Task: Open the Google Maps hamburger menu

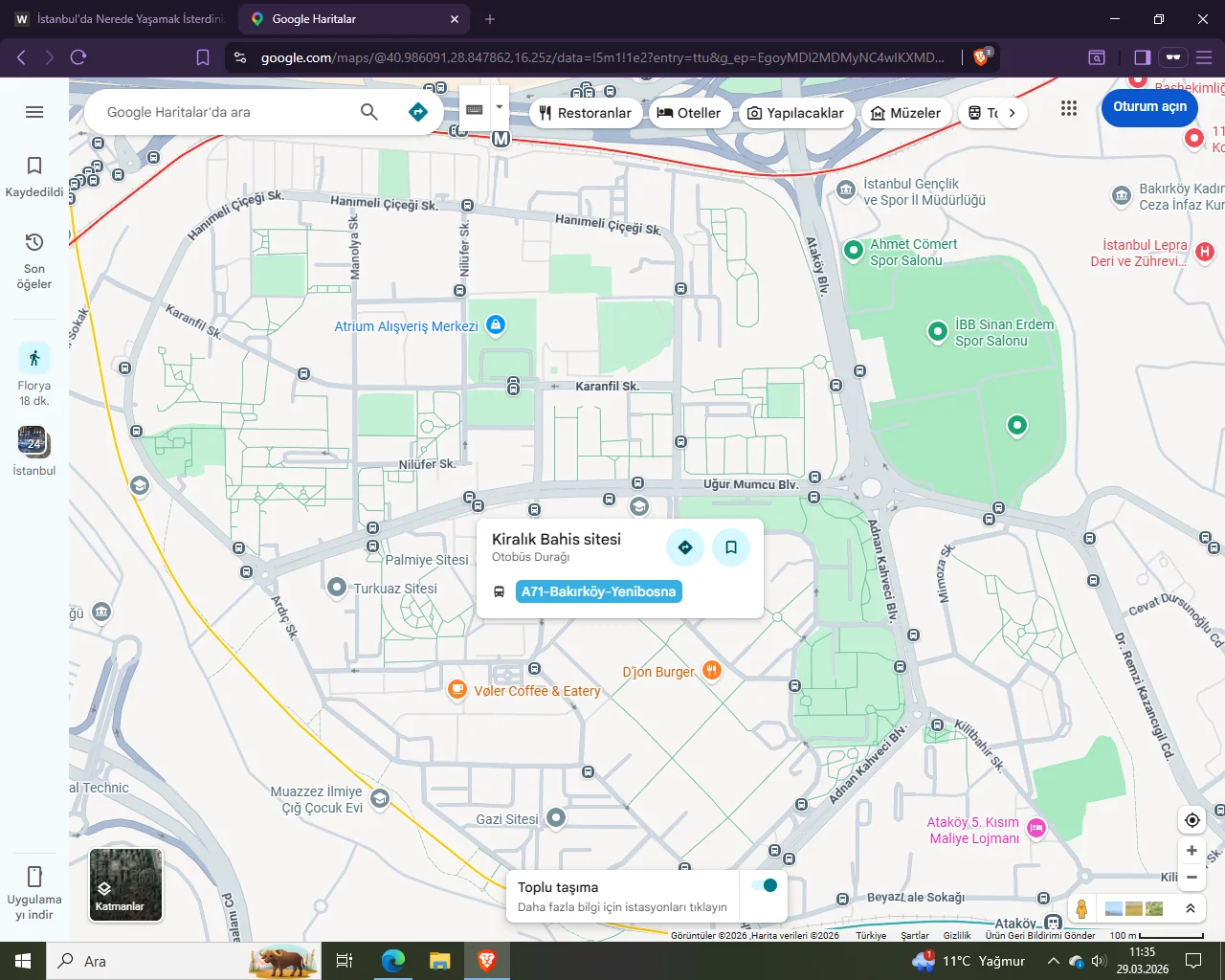Action: point(34,112)
